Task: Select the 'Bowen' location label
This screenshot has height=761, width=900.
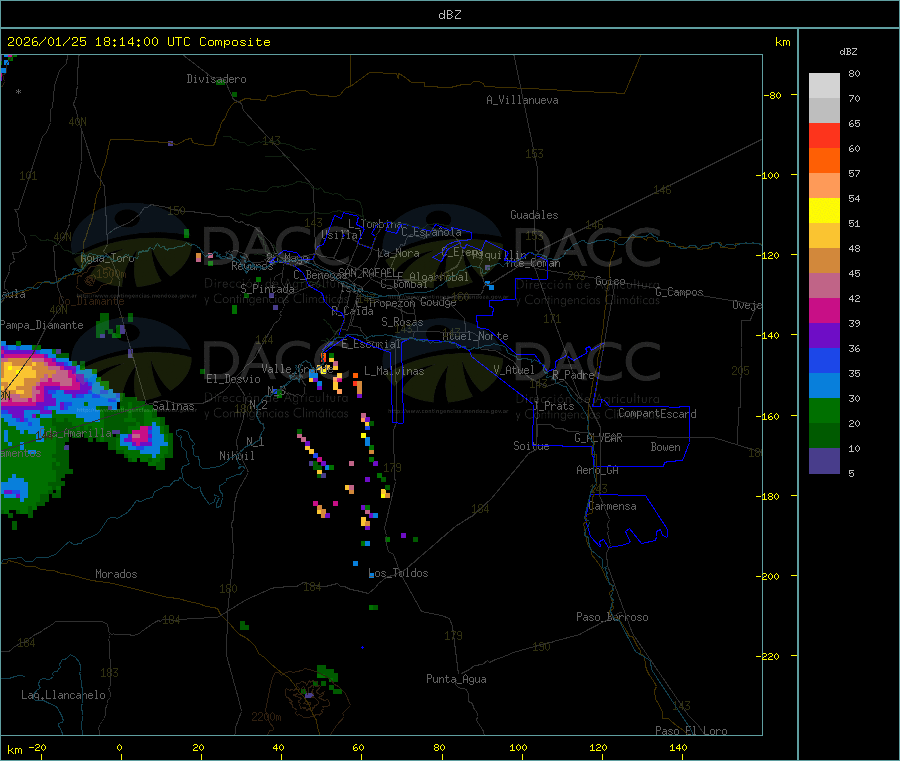Action: 665,447
